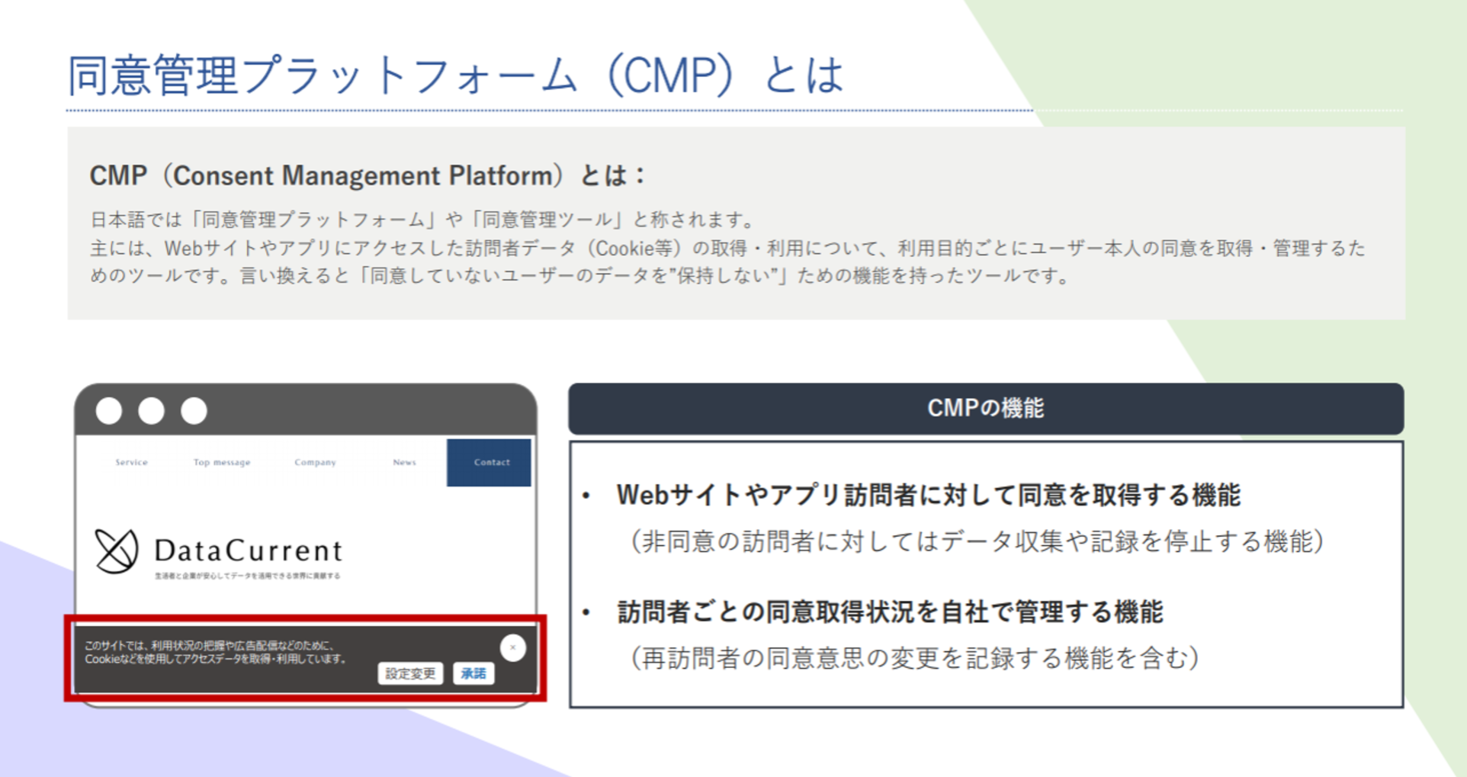Accept cookies via the 承諾 button
Screen dimensions: 1467x777
pos(472,673)
